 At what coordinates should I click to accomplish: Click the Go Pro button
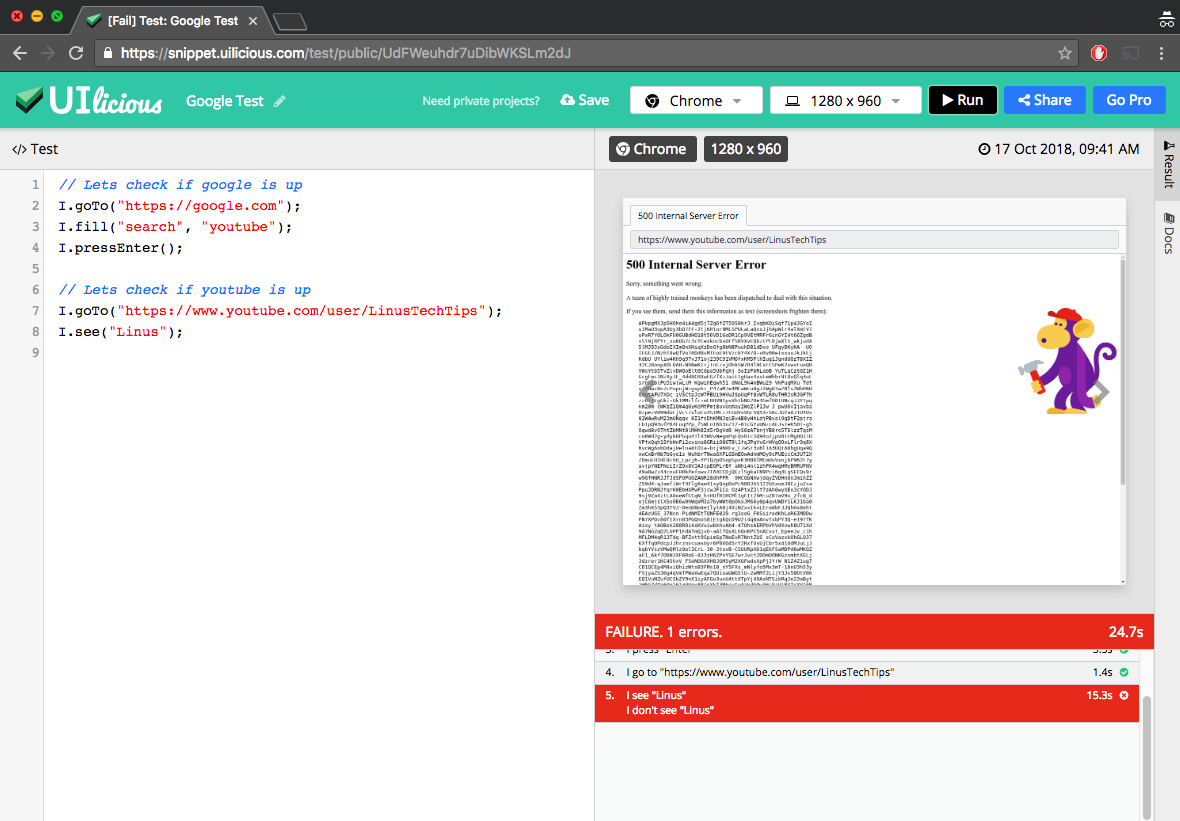point(1129,100)
